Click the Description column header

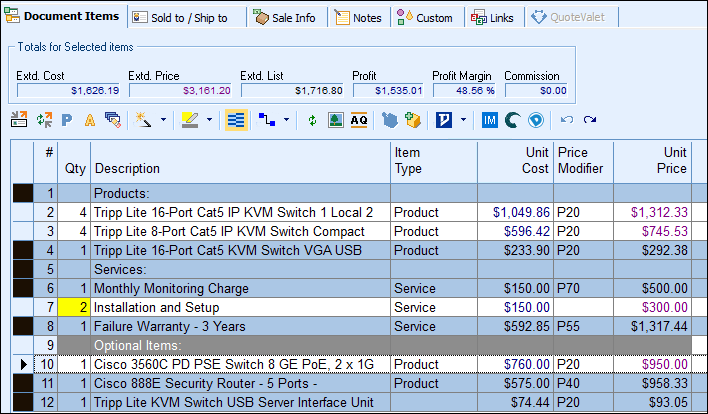(240, 161)
